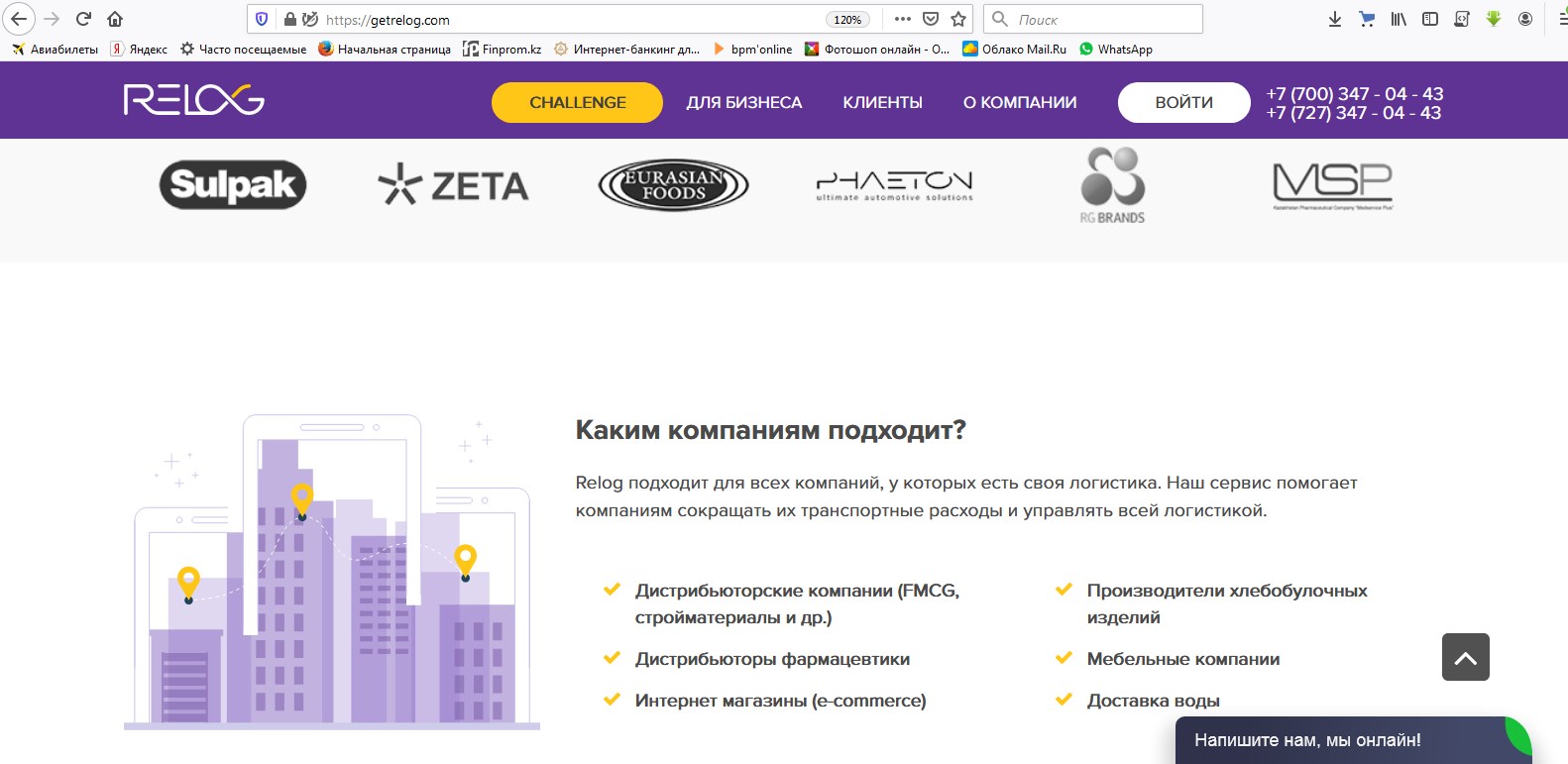
Task: Open Фотошоп онлайн bookmark
Action: pyautogui.click(x=877, y=49)
